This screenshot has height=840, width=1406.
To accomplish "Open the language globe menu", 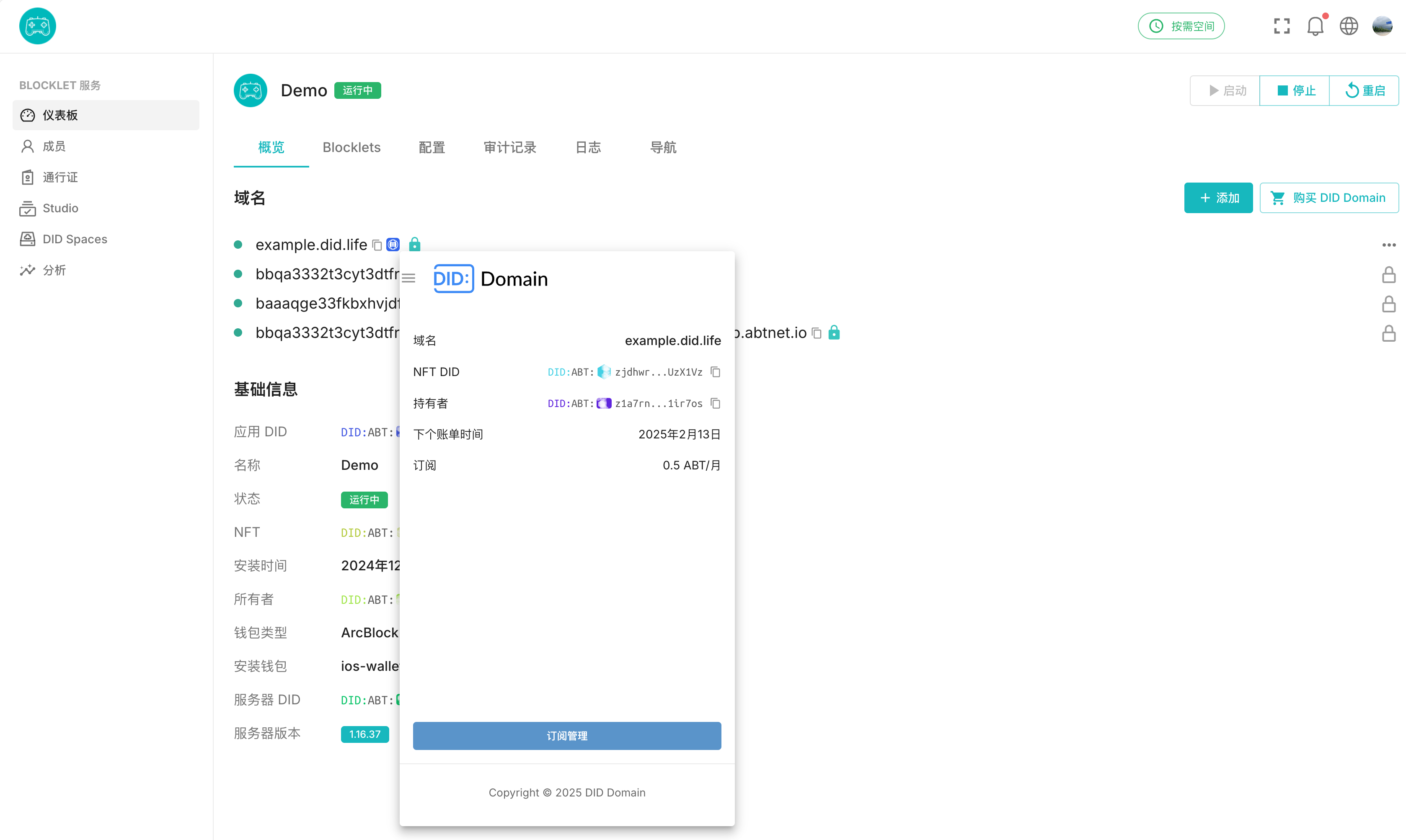I will pyautogui.click(x=1349, y=27).
